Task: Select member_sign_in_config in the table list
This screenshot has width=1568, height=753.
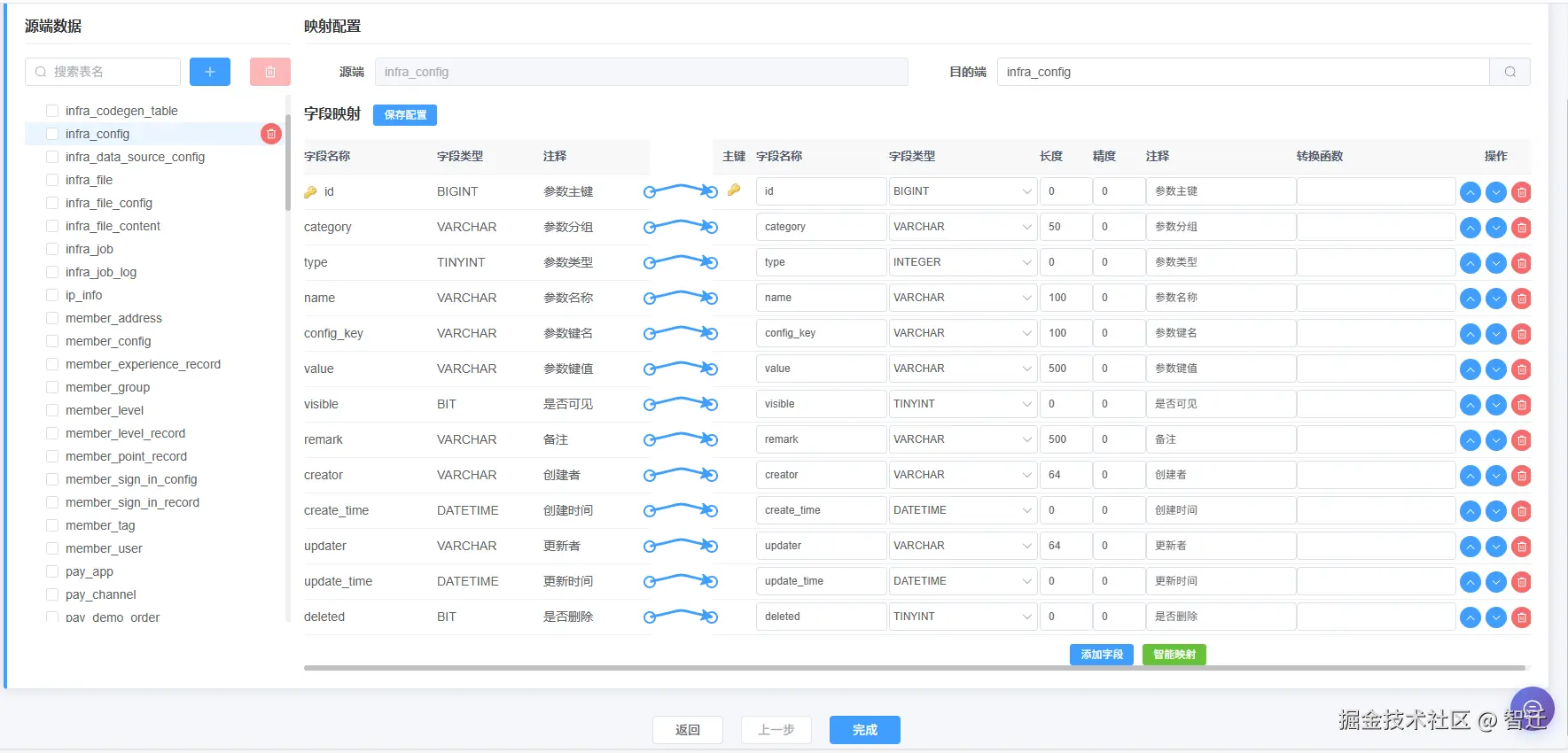Action: coord(131,479)
